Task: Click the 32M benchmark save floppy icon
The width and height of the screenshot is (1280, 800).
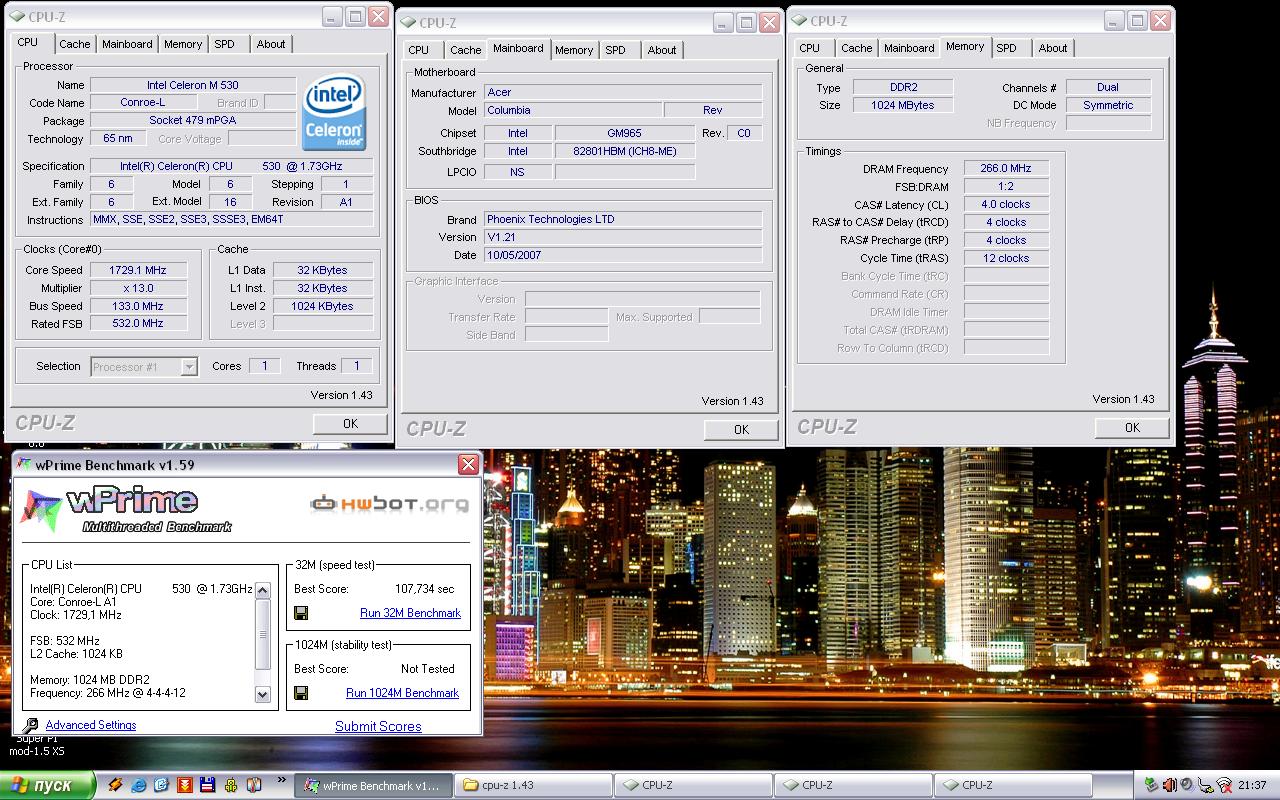Action: coord(301,613)
